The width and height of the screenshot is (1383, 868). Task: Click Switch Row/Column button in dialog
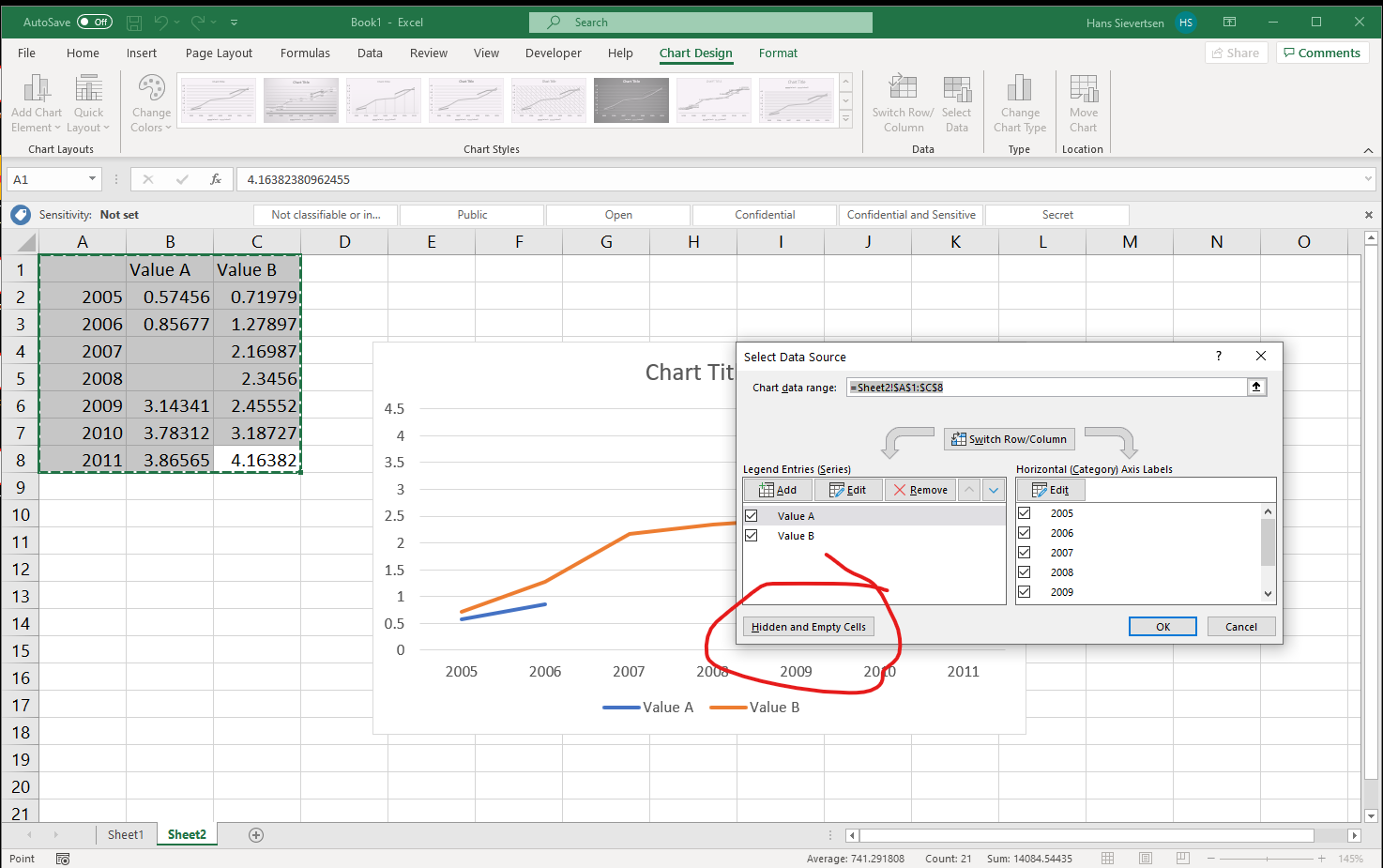1010,438
